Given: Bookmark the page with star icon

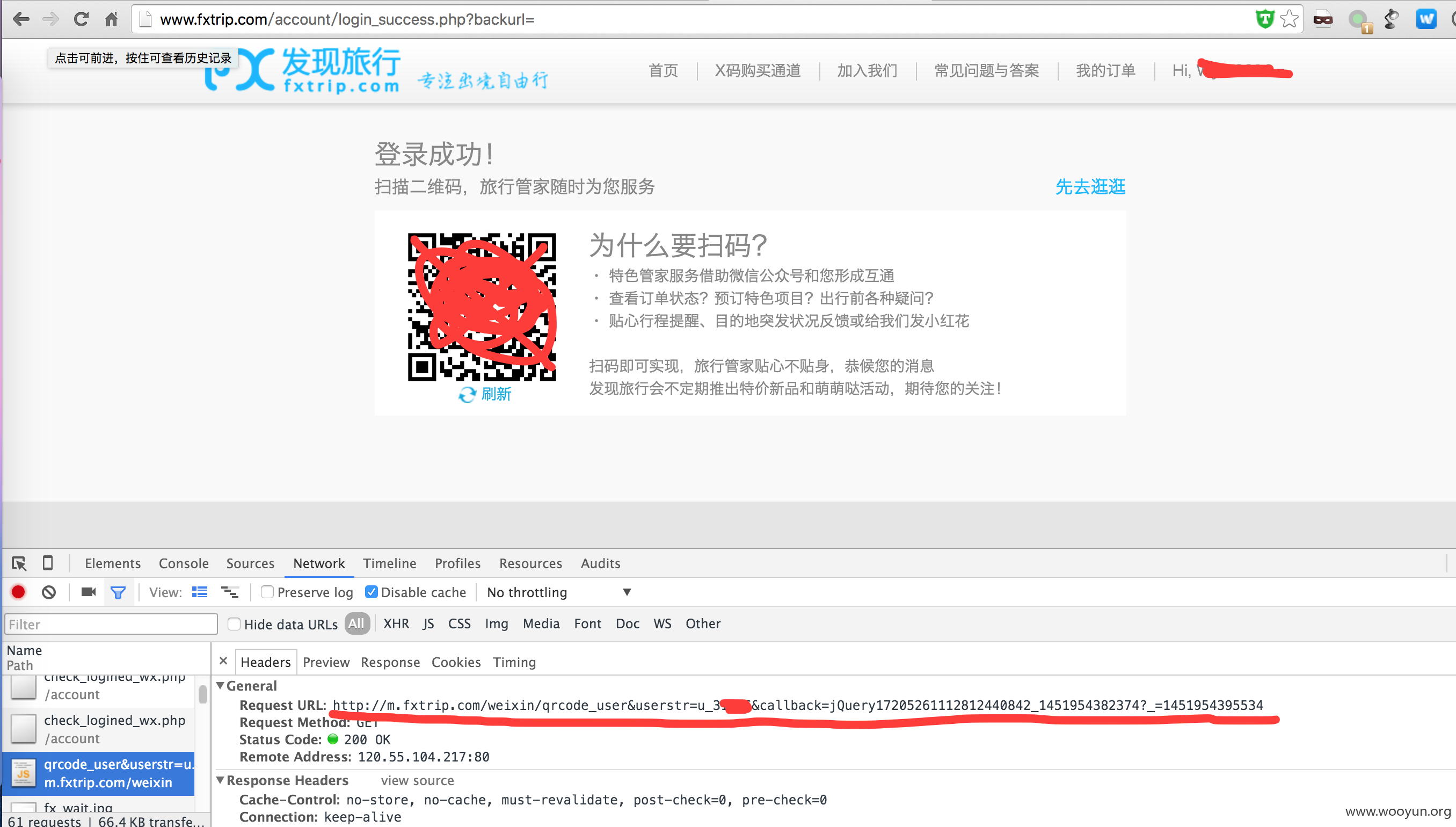Looking at the screenshot, I should pos(1289,19).
